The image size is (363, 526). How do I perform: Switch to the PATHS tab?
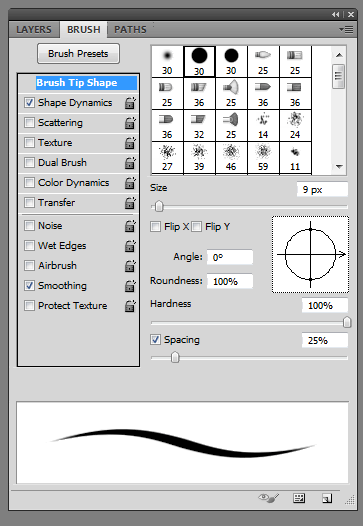click(130, 30)
